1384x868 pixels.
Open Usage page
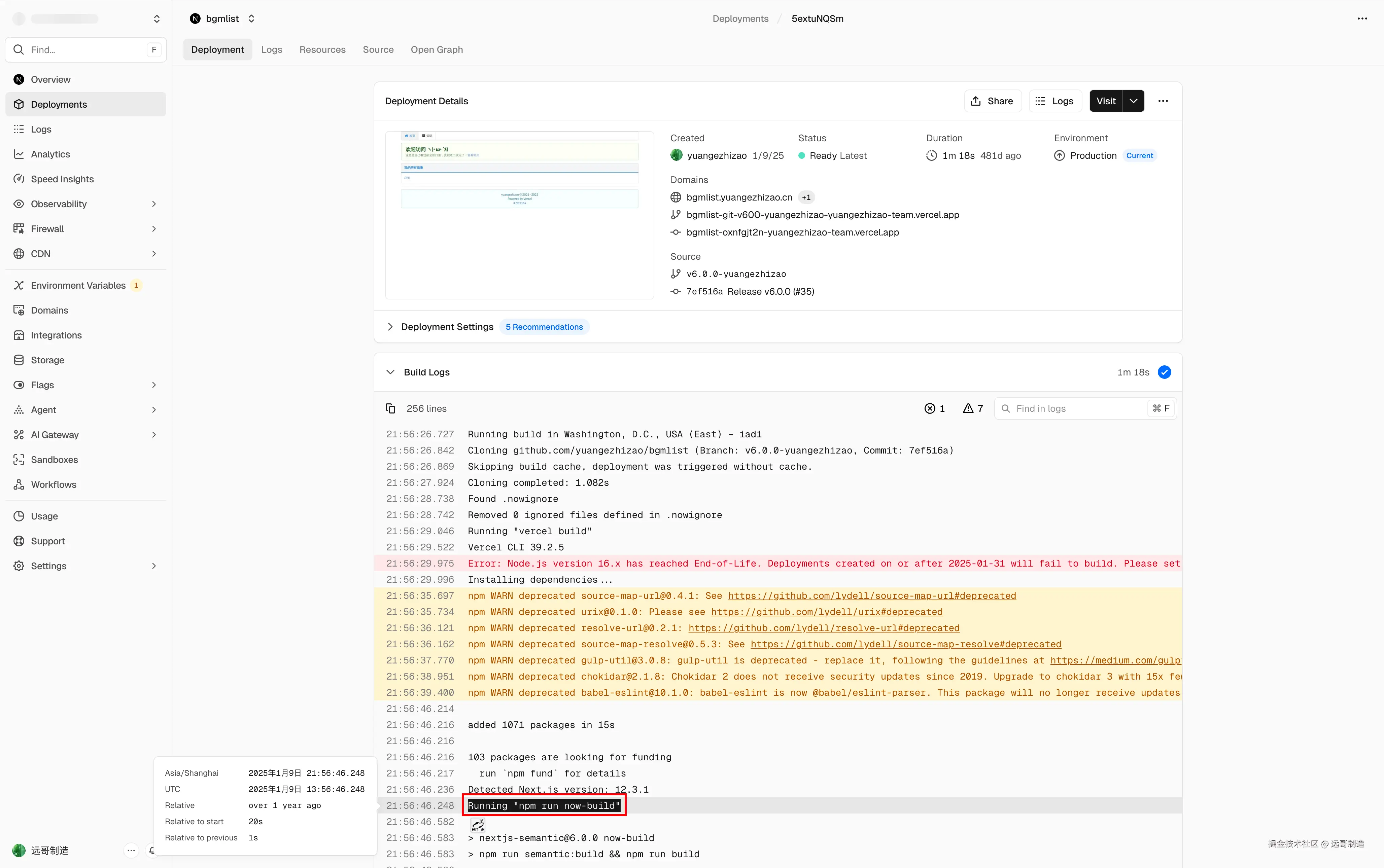85,516
